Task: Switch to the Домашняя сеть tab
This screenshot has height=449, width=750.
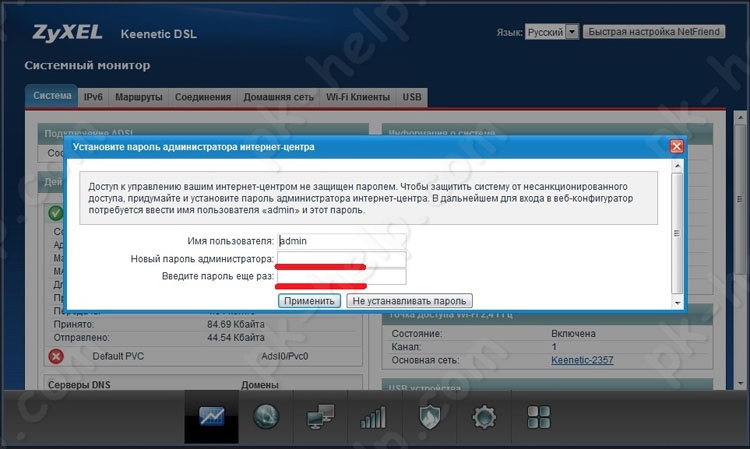Action: tap(278, 97)
